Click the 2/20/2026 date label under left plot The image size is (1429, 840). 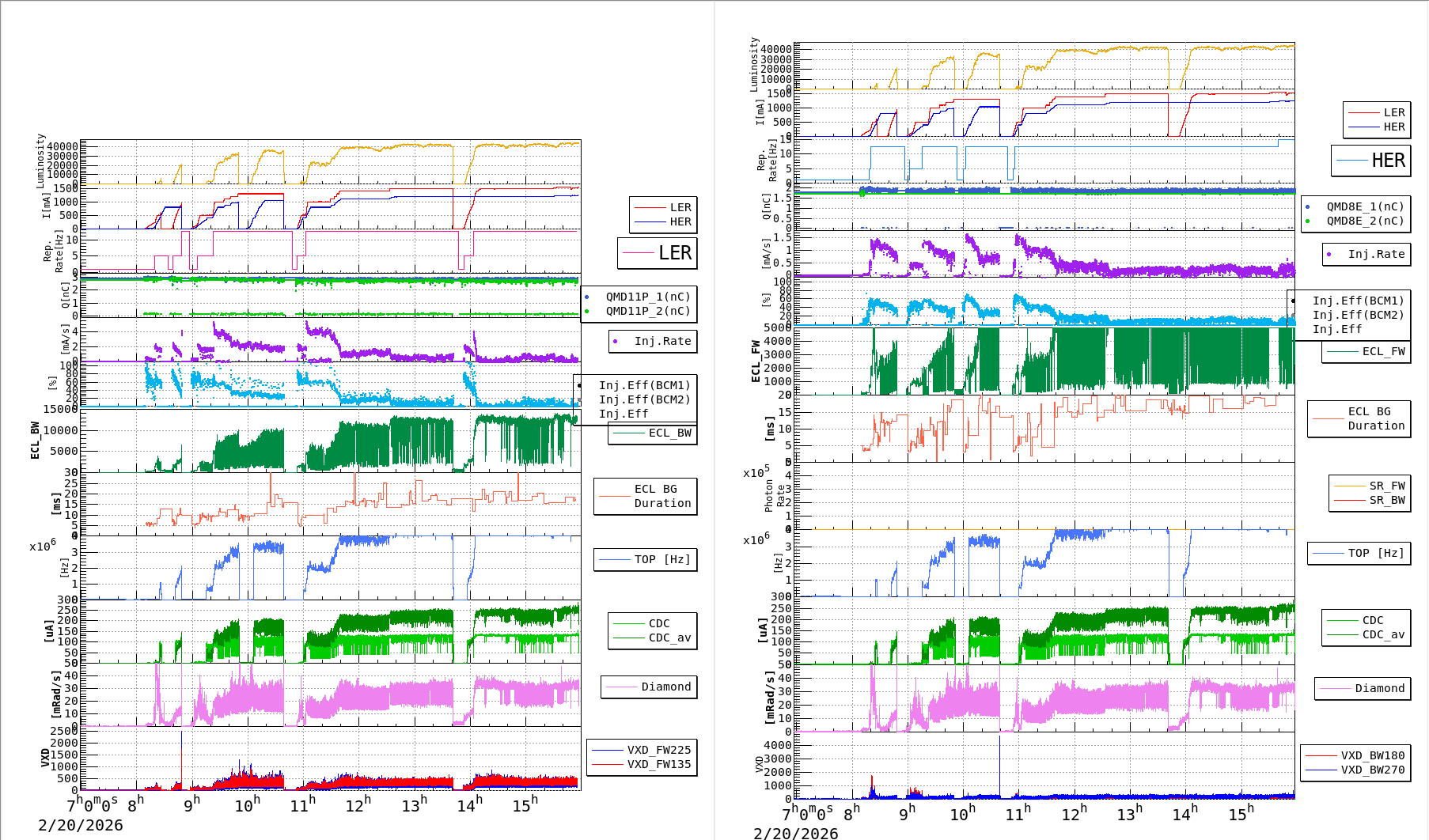coord(81,825)
